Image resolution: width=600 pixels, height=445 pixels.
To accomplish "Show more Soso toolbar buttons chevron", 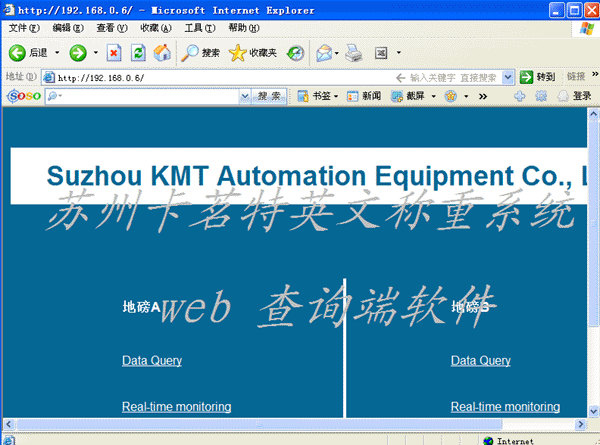I will pyautogui.click(x=483, y=96).
